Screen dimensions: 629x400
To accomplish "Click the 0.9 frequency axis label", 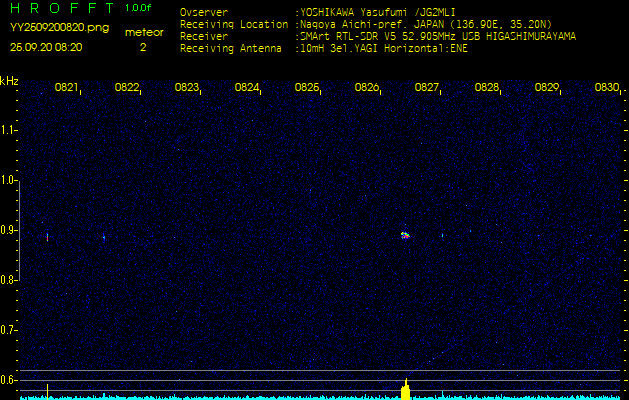I will (x=9, y=230).
